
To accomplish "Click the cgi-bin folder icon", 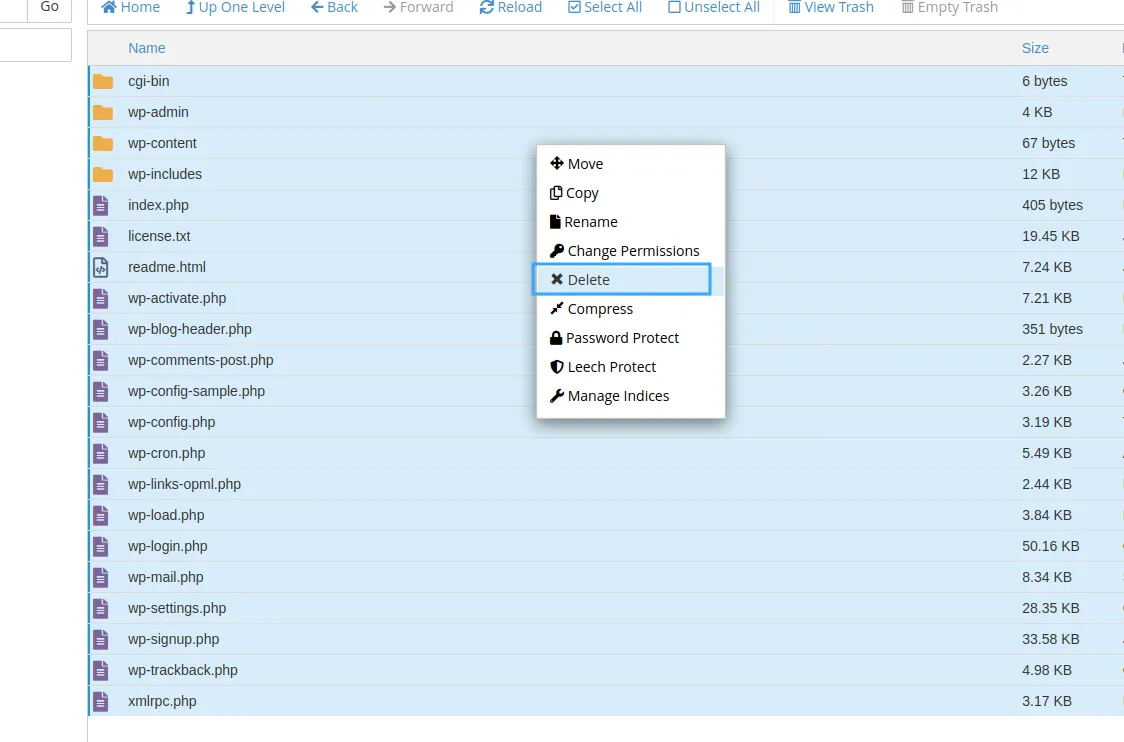I will [103, 81].
